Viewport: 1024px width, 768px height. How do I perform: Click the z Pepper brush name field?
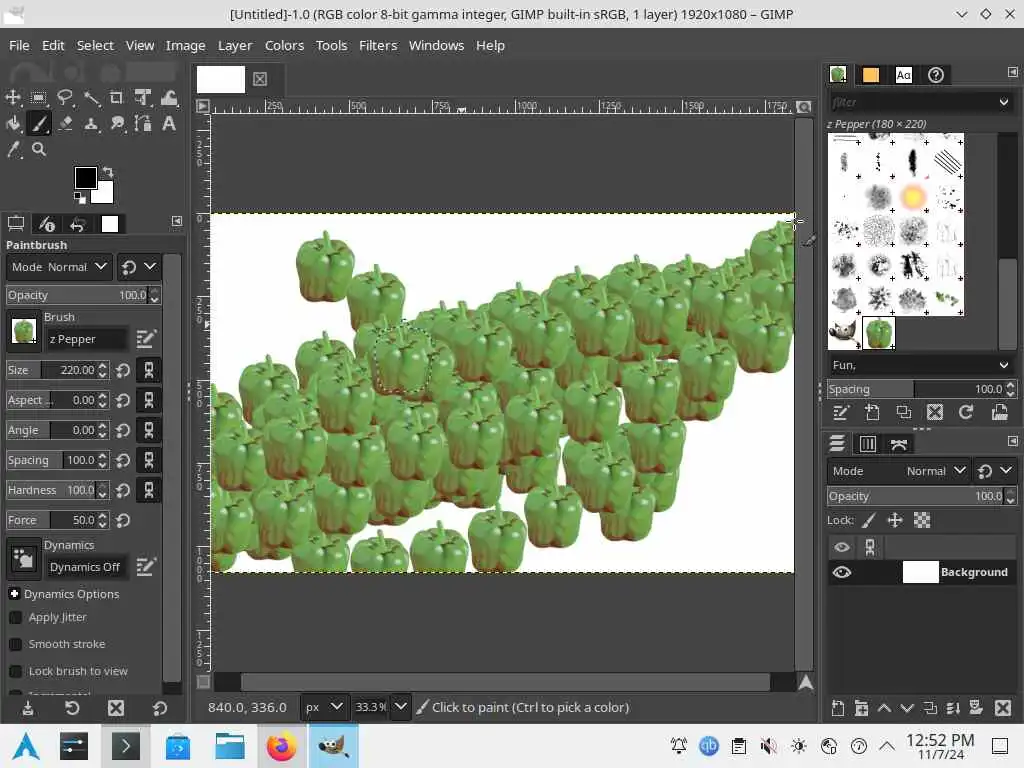[x=87, y=339]
